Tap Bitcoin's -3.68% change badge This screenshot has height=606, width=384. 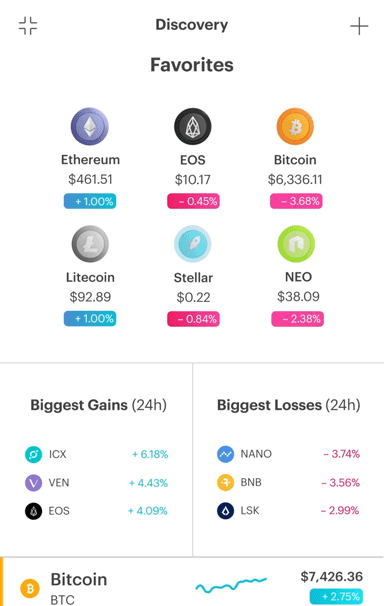click(296, 201)
